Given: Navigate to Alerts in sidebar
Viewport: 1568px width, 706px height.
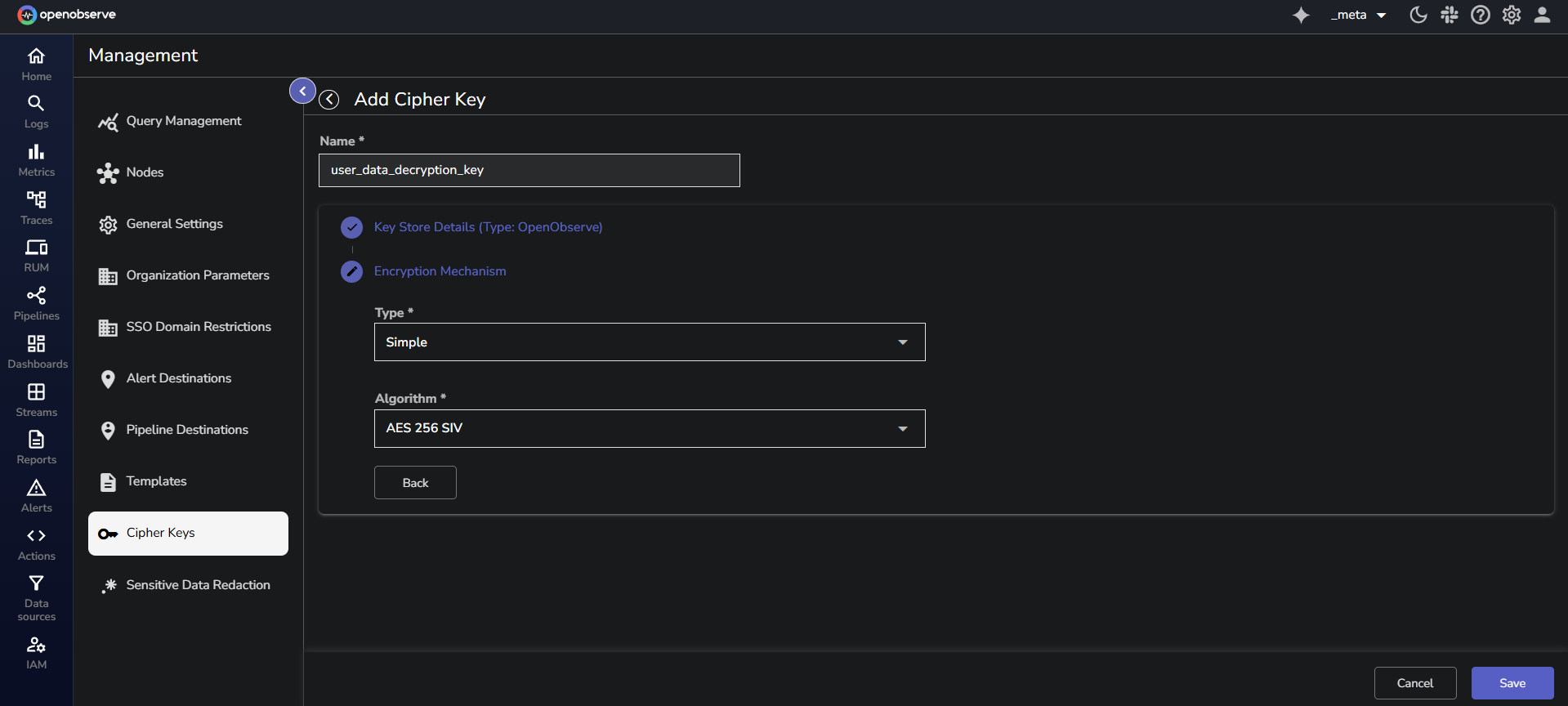Looking at the screenshot, I should coord(36,495).
